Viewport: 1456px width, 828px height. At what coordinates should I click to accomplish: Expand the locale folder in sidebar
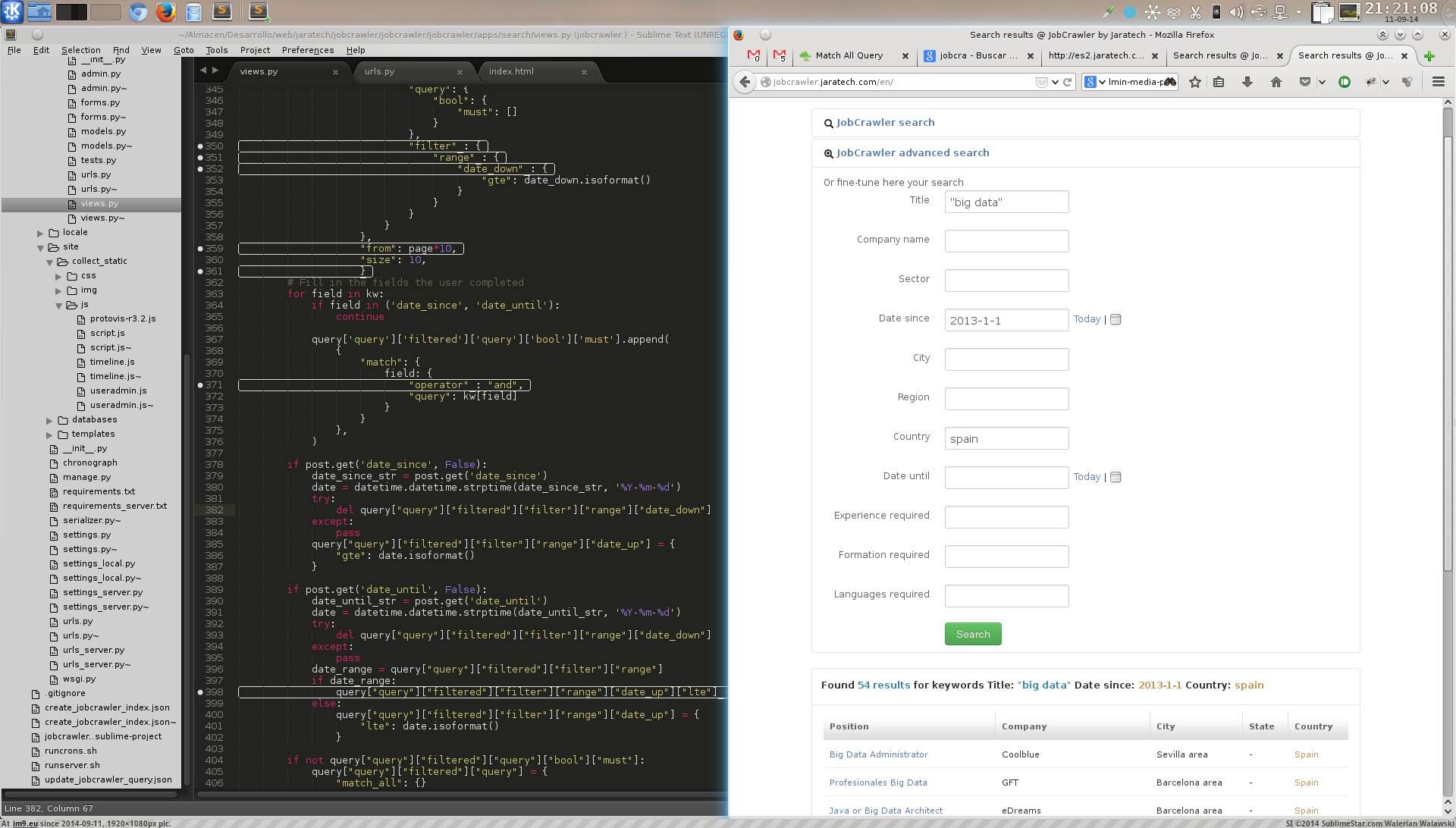coord(40,233)
